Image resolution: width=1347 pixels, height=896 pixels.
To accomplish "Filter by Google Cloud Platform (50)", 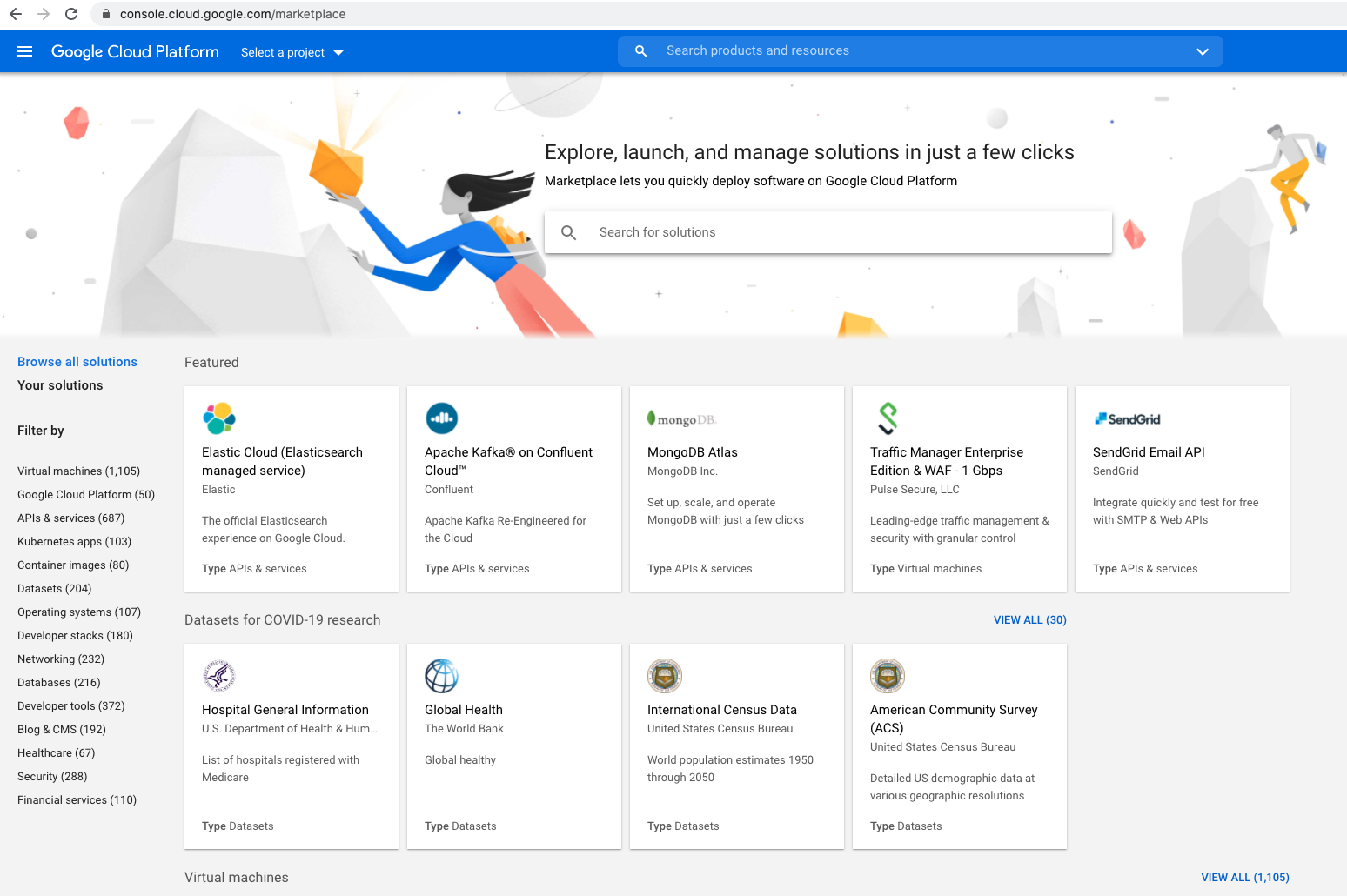I will pyautogui.click(x=86, y=494).
